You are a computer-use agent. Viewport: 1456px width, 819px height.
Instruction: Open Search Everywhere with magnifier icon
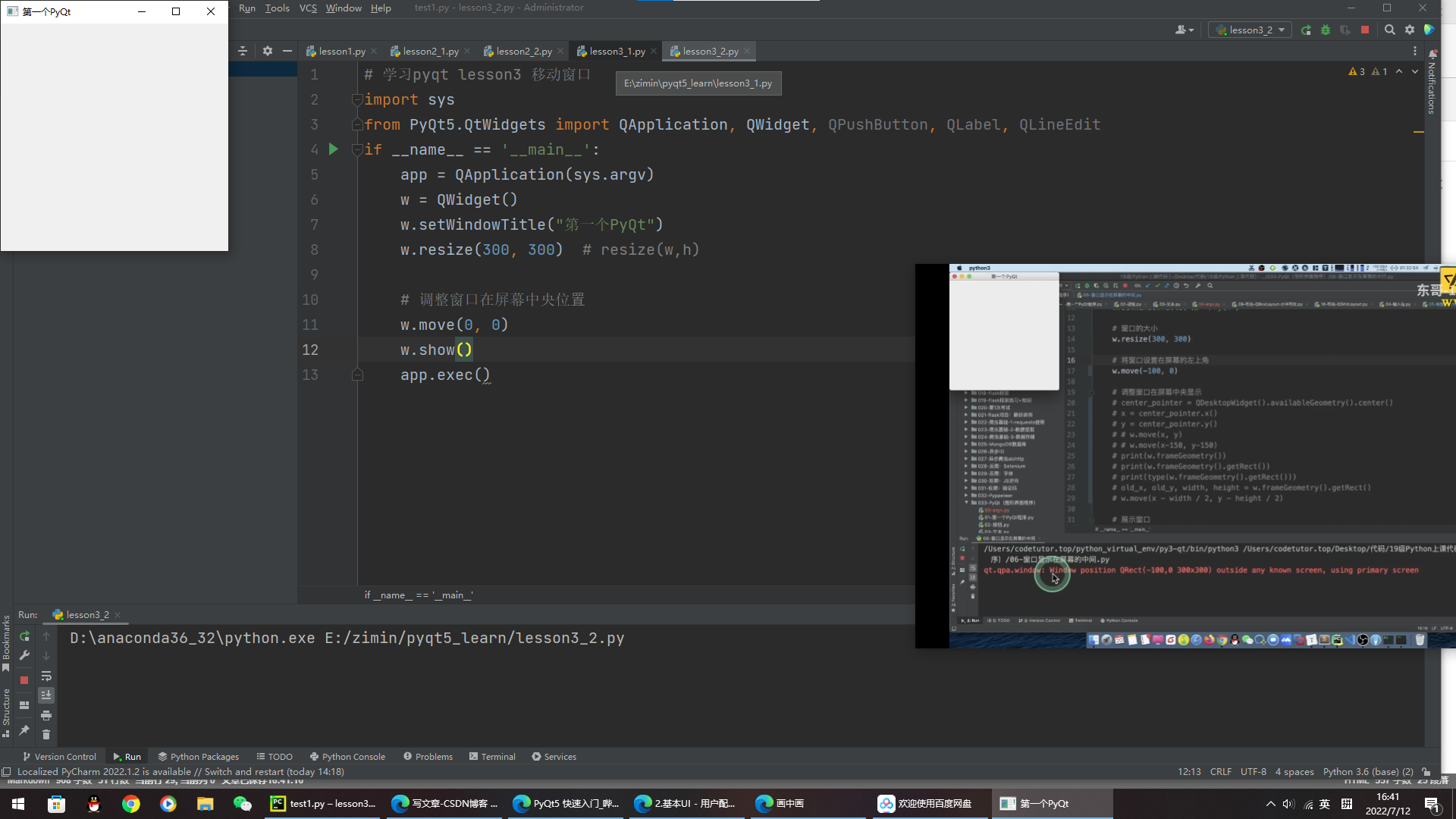point(1391,30)
